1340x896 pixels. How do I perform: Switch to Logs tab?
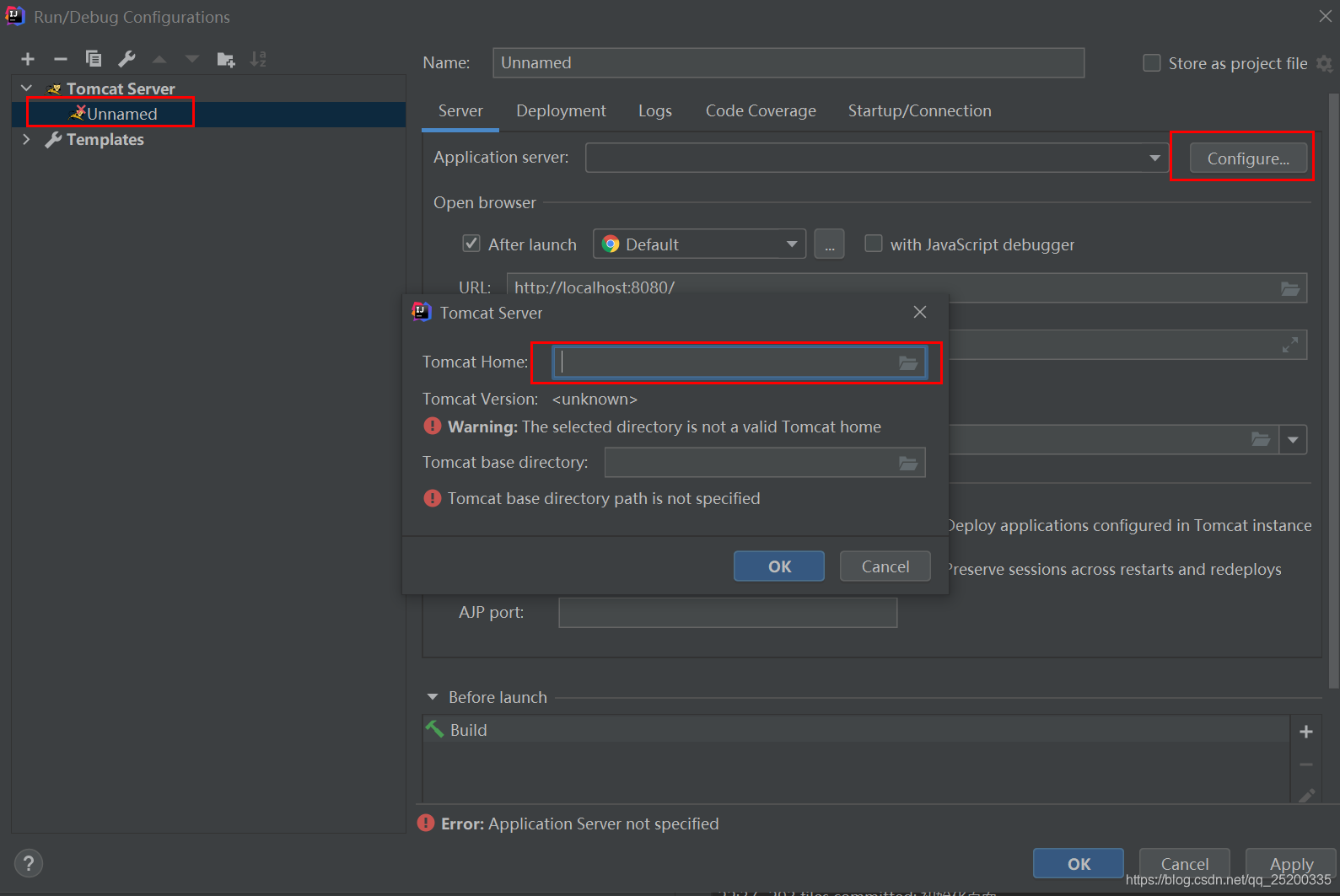tap(655, 110)
